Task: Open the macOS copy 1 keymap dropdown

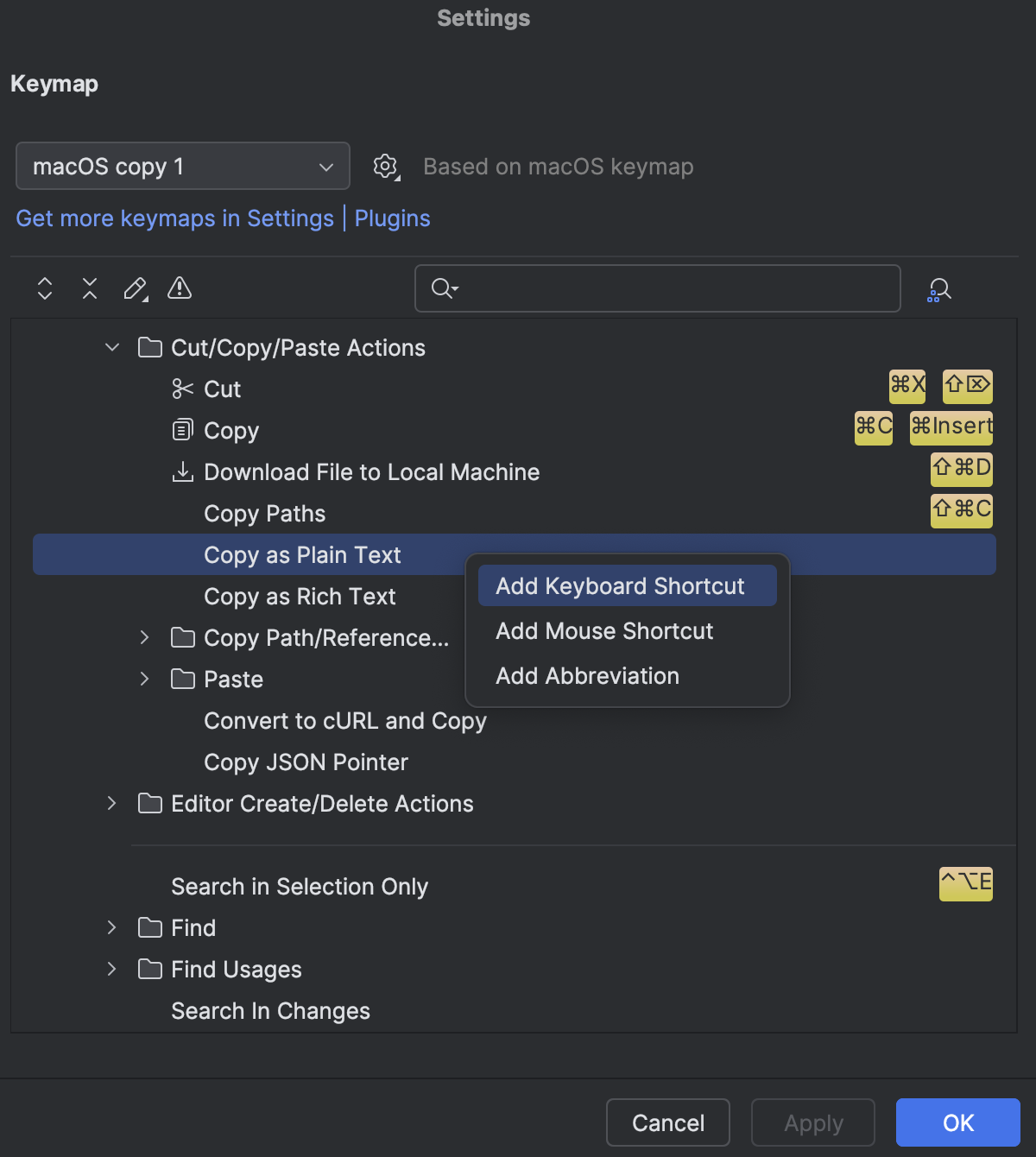Action: (x=182, y=166)
